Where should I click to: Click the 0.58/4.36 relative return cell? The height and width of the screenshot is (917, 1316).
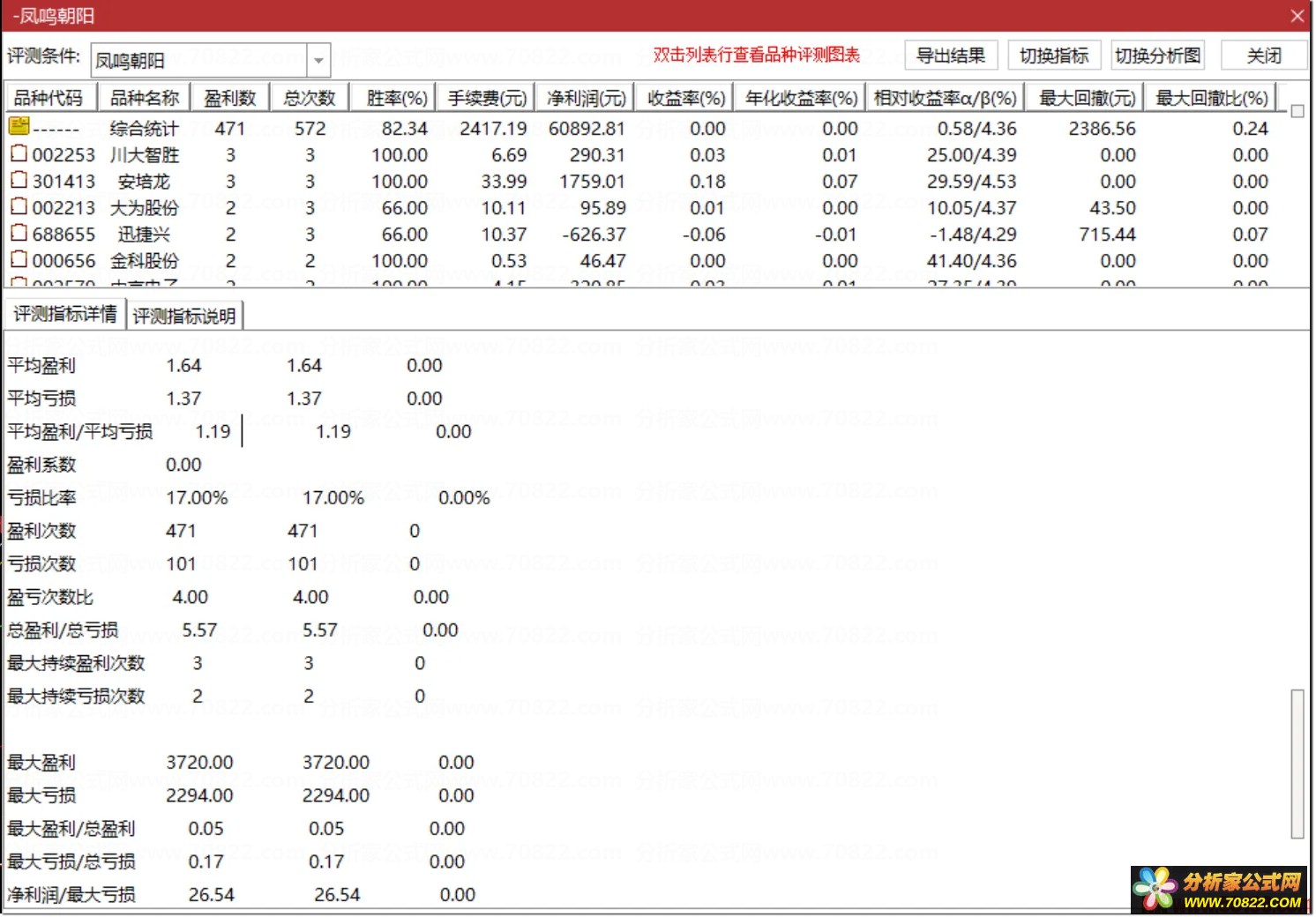click(x=976, y=129)
